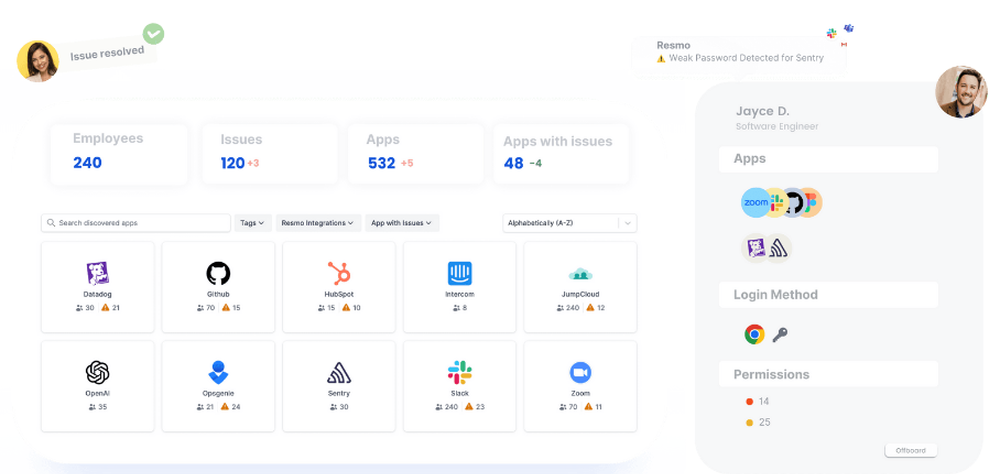Open the Datadog app card icon

click(x=98, y=273)
